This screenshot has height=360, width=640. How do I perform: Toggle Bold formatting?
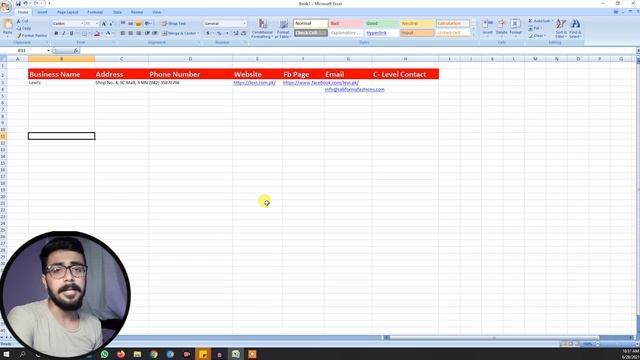pos(56,33)
